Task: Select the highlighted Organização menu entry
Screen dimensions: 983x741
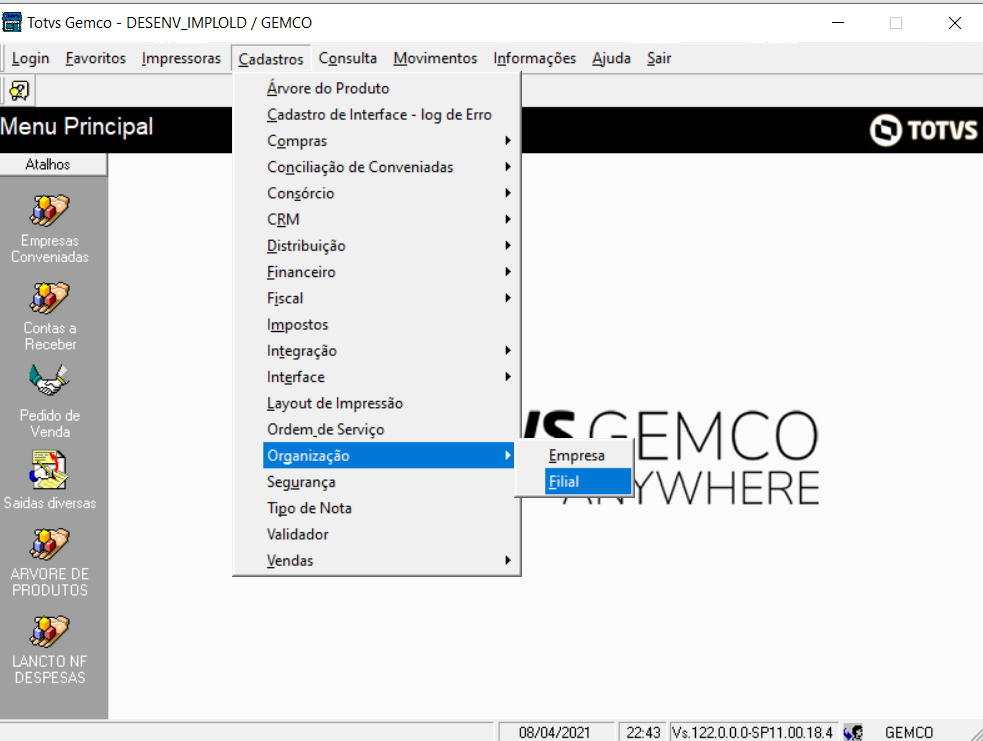Action: pyautogui.click(x=389, y=456)
